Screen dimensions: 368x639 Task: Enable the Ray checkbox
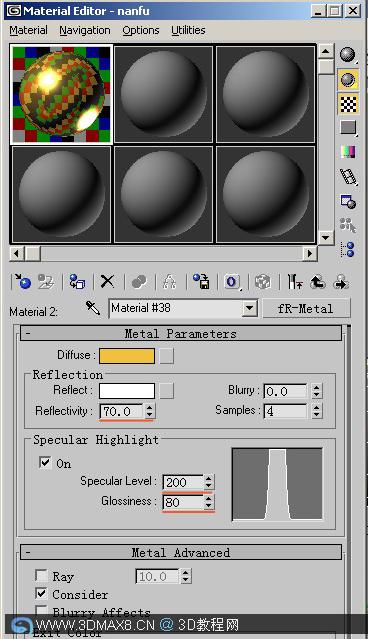pyautogui.click(x=41, y=575)
